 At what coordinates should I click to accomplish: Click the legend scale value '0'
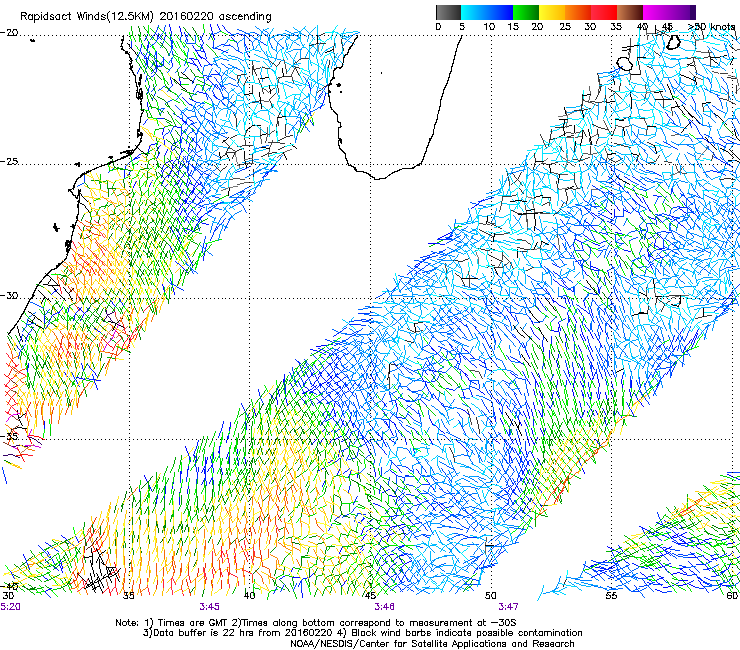[438, 27]
